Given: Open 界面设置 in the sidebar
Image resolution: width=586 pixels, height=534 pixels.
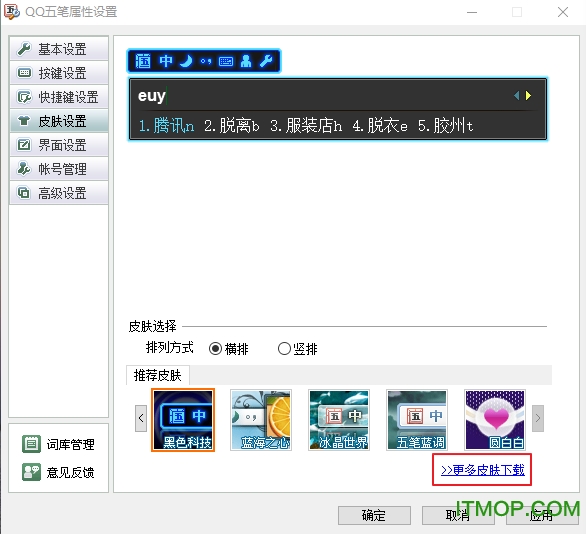Looking at the screenshot, I should click(x=59, y=145).
